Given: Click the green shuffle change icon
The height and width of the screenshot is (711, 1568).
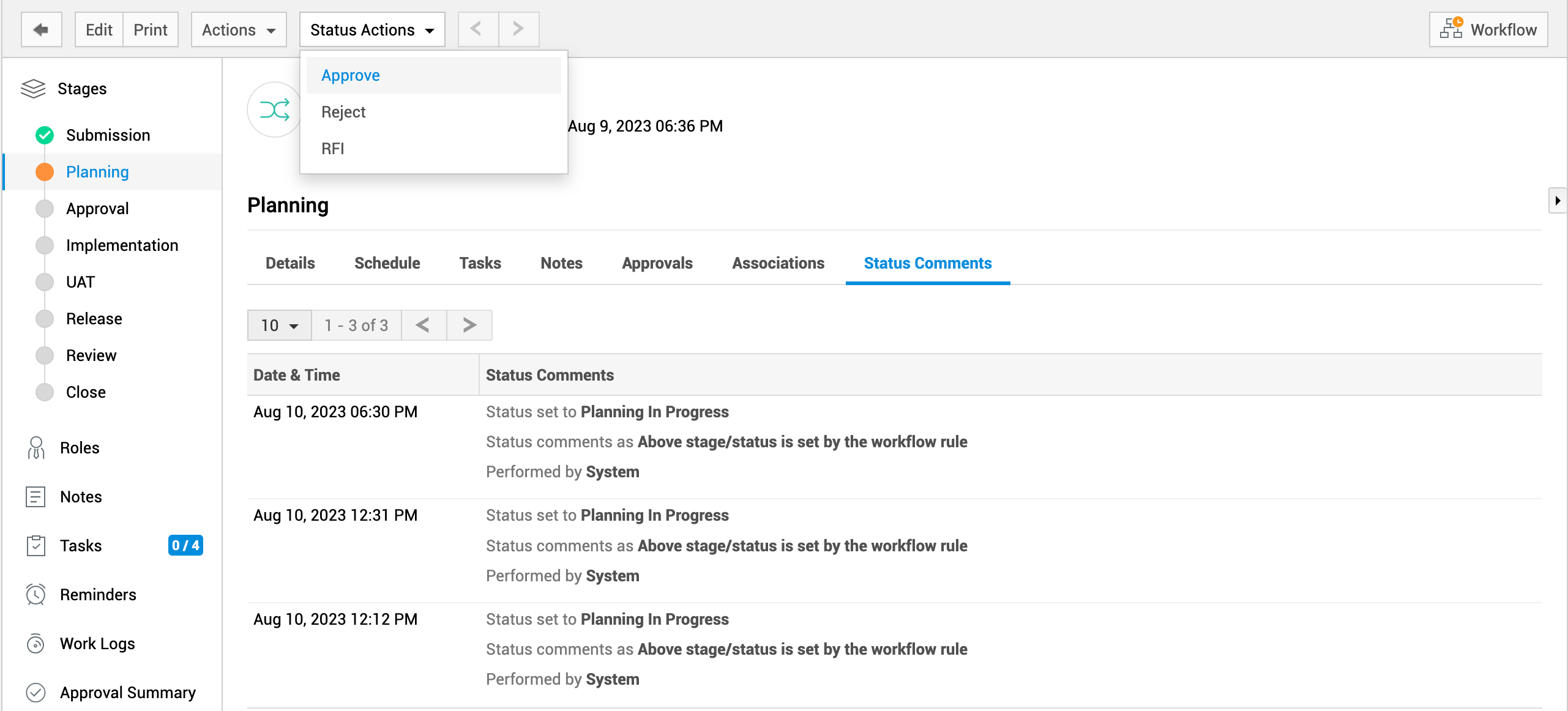Looking at the screenshot, I should coord(274,110).
